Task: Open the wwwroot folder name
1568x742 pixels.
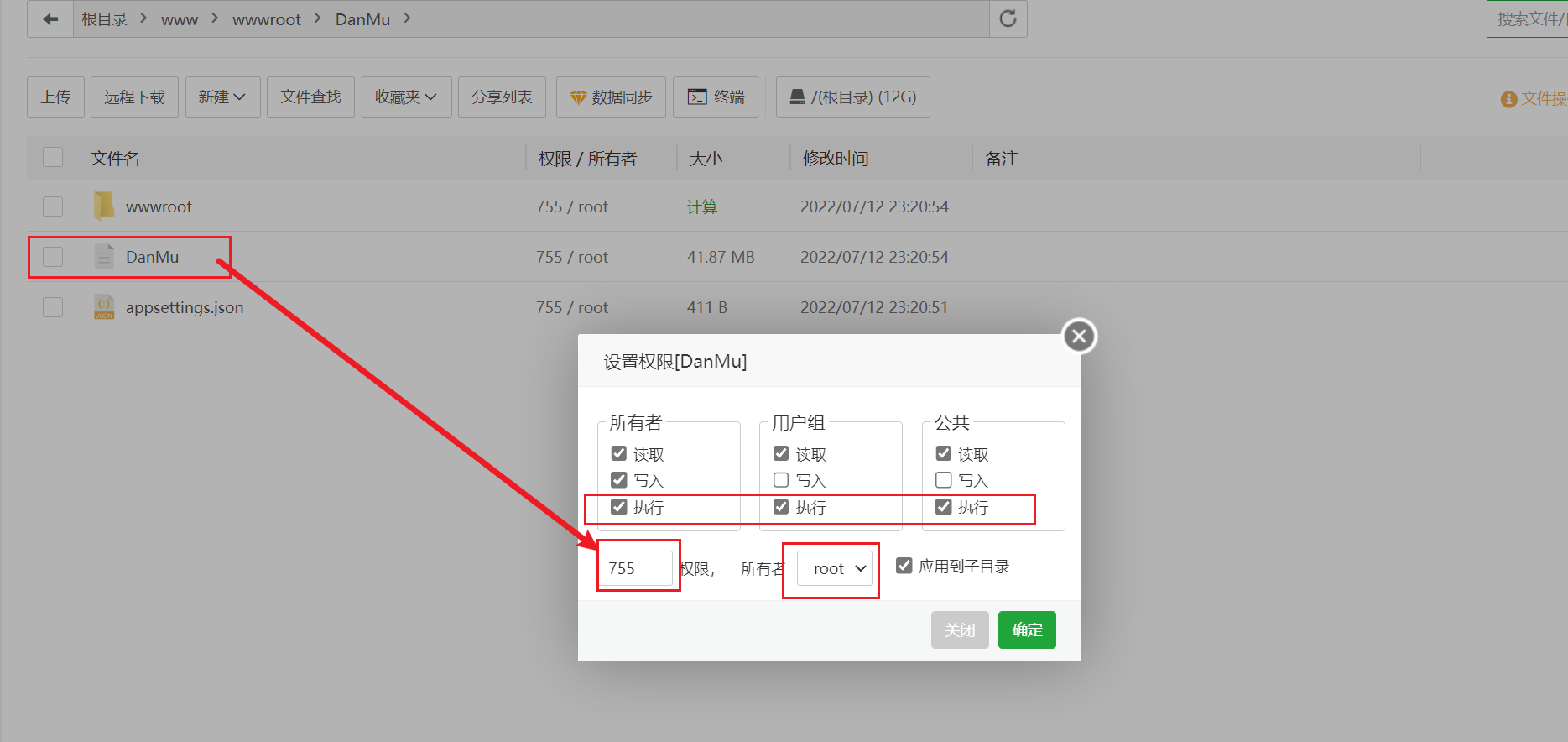Action: coord(159,206)
